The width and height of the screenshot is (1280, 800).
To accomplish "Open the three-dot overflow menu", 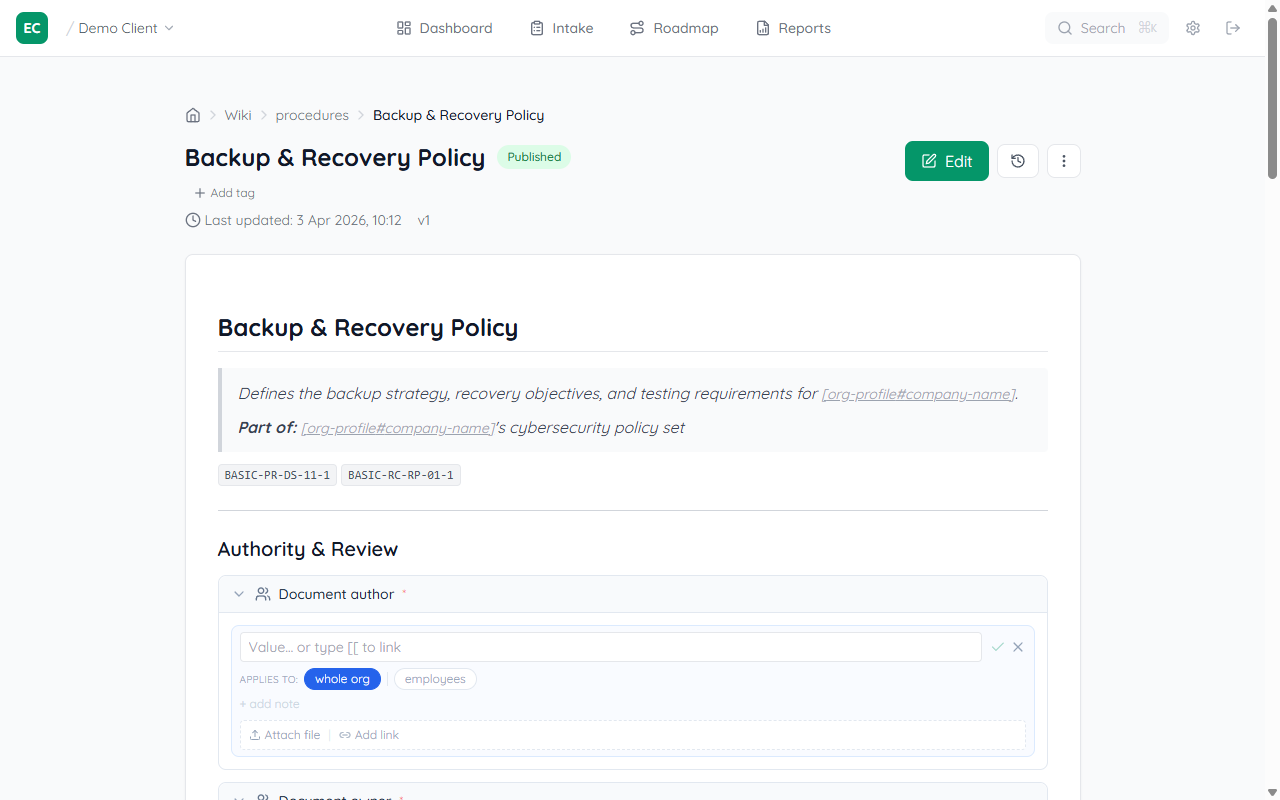I will point(1063,161).
